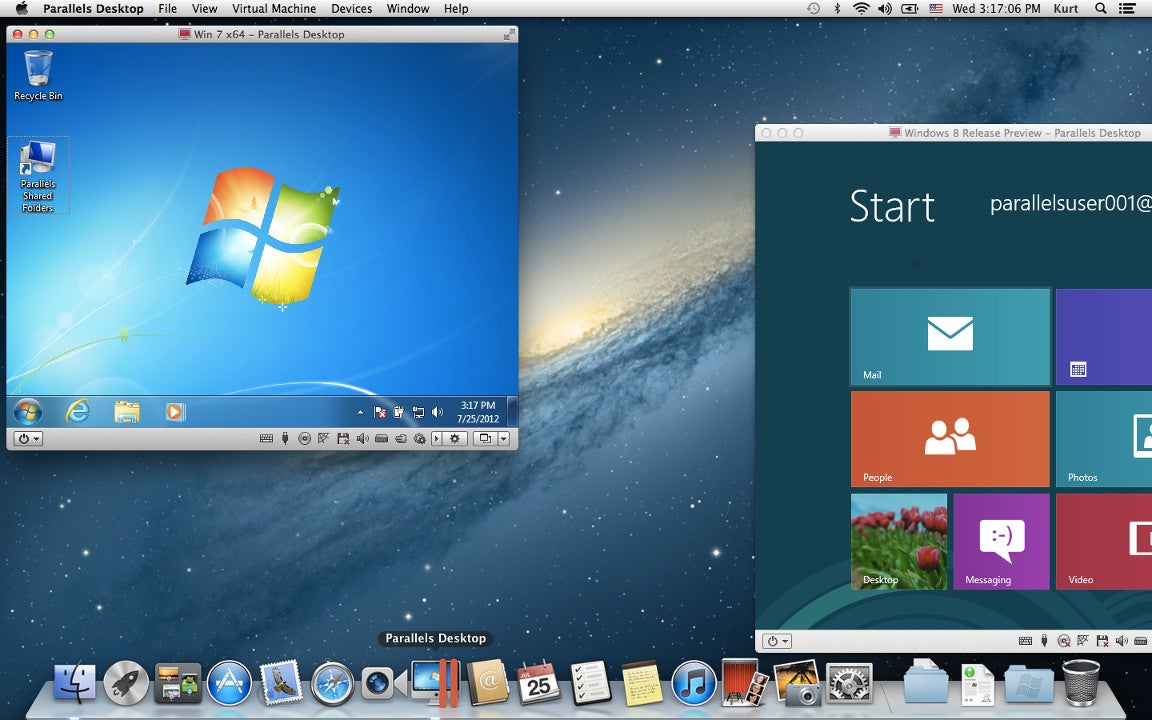This screenshot has width=1152, height=720.
Task: Expand the view mode dropdown arrow in Win 7 window
Action: [504, 438]
